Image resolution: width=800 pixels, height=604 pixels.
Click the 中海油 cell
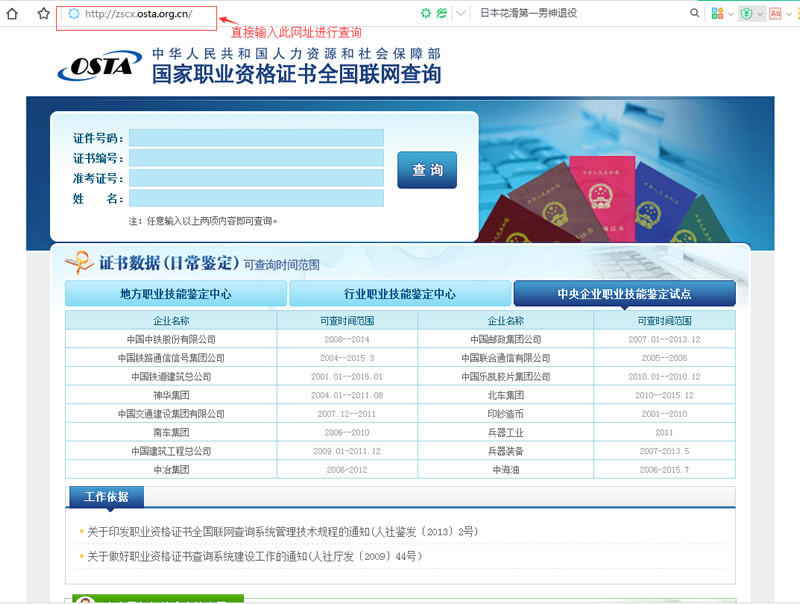click(x=506, y=470)
